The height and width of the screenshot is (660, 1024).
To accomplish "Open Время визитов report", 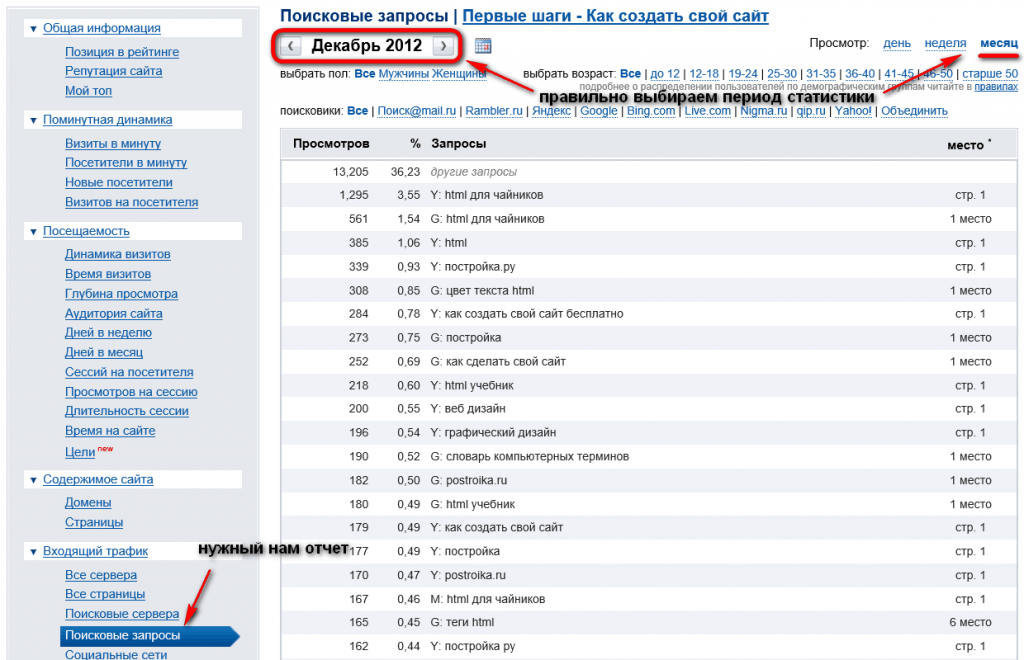I will point(108,274).
